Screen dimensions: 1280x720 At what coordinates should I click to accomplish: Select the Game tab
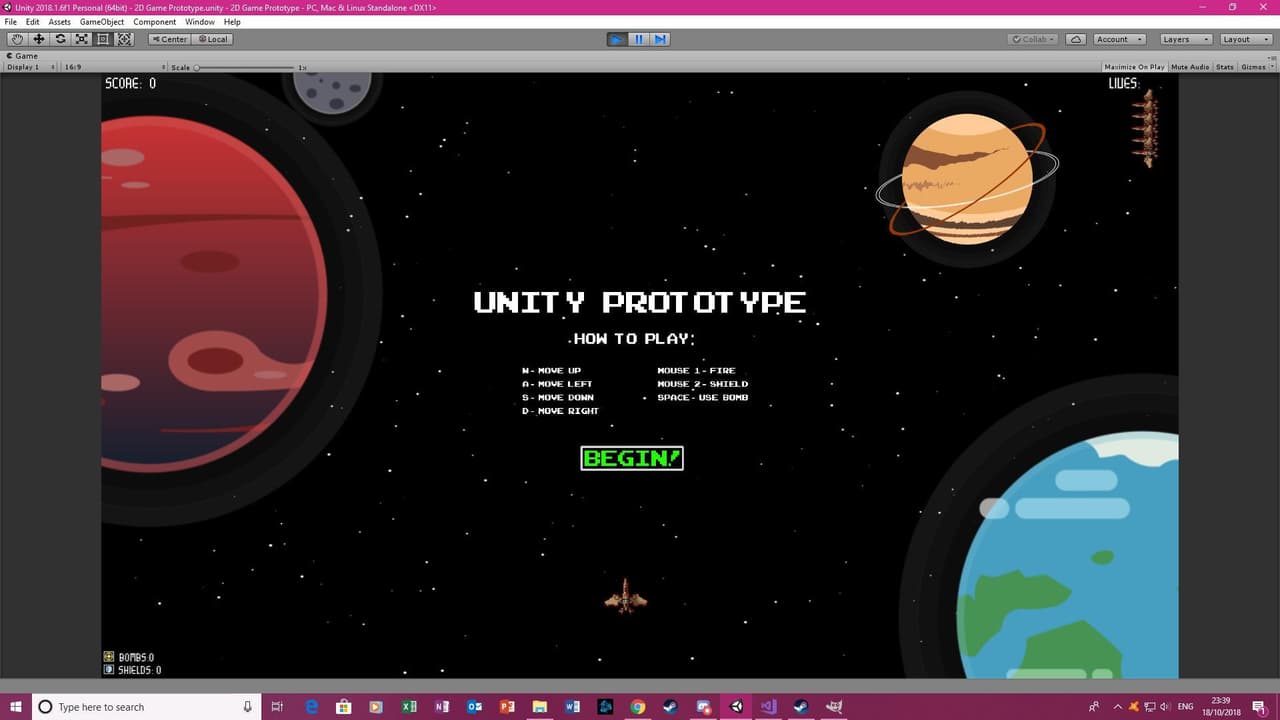pos(22,56)
